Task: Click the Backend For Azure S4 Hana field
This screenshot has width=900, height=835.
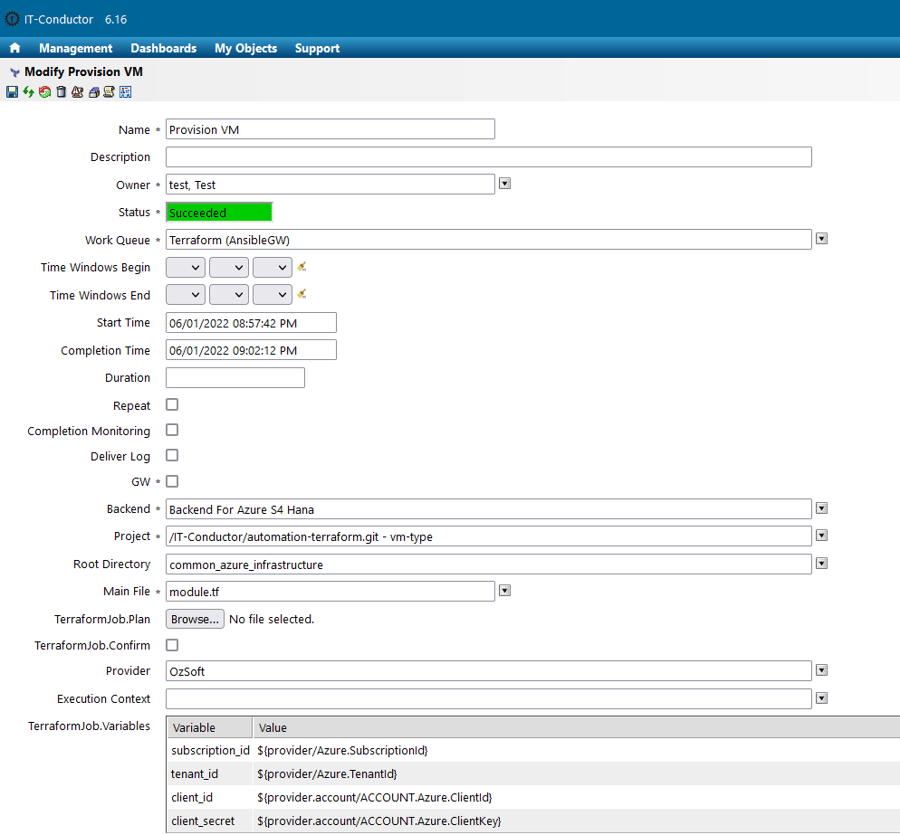Action: 488,509
